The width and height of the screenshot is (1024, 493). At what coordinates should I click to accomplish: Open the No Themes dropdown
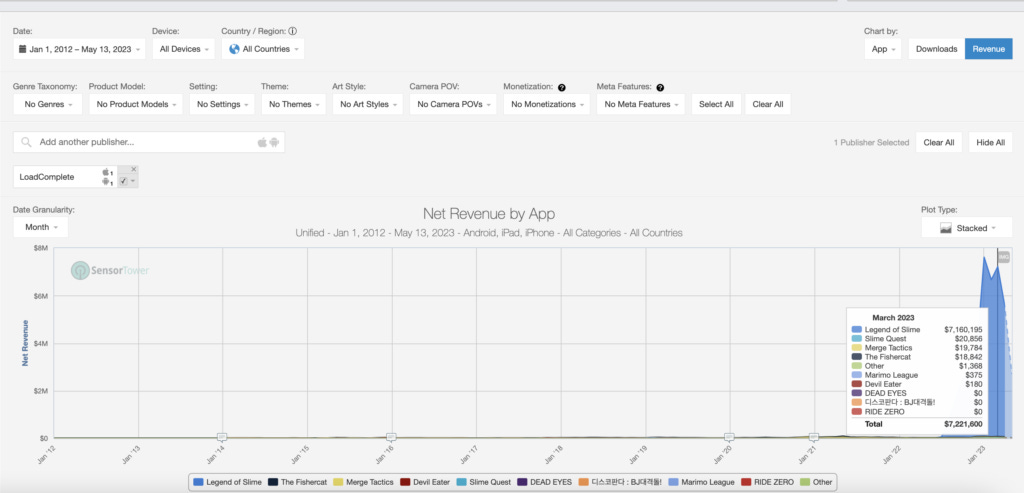(293, 104)
